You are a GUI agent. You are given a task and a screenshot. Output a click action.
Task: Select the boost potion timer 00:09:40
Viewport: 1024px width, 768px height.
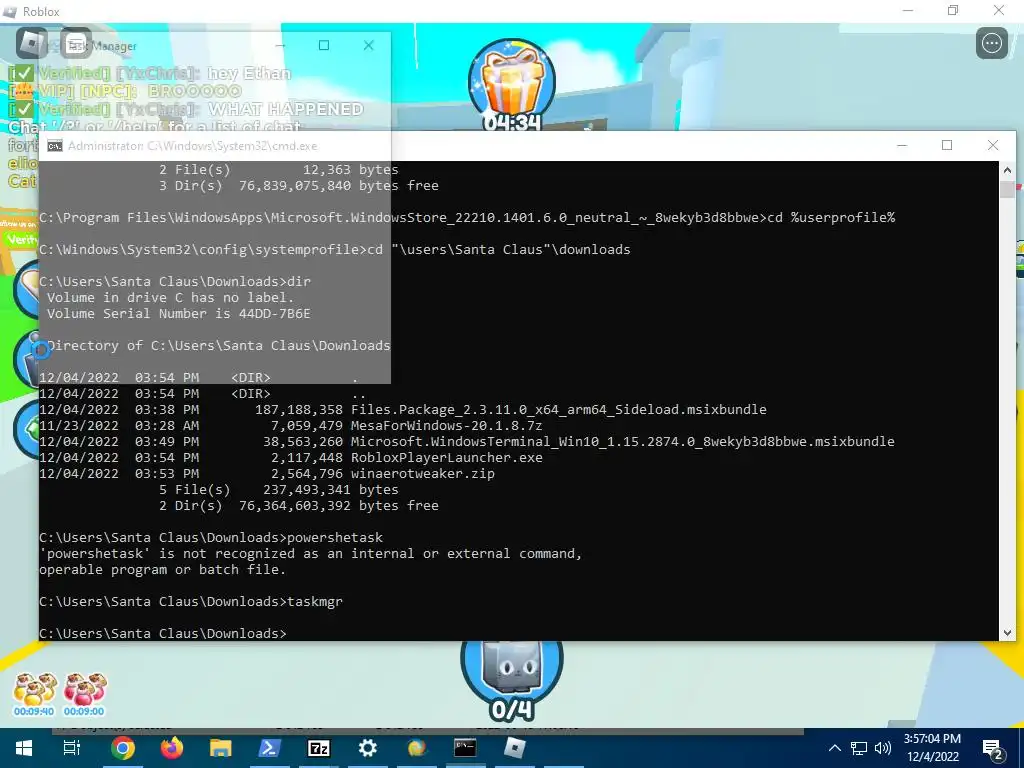click(x=34, y=695)
